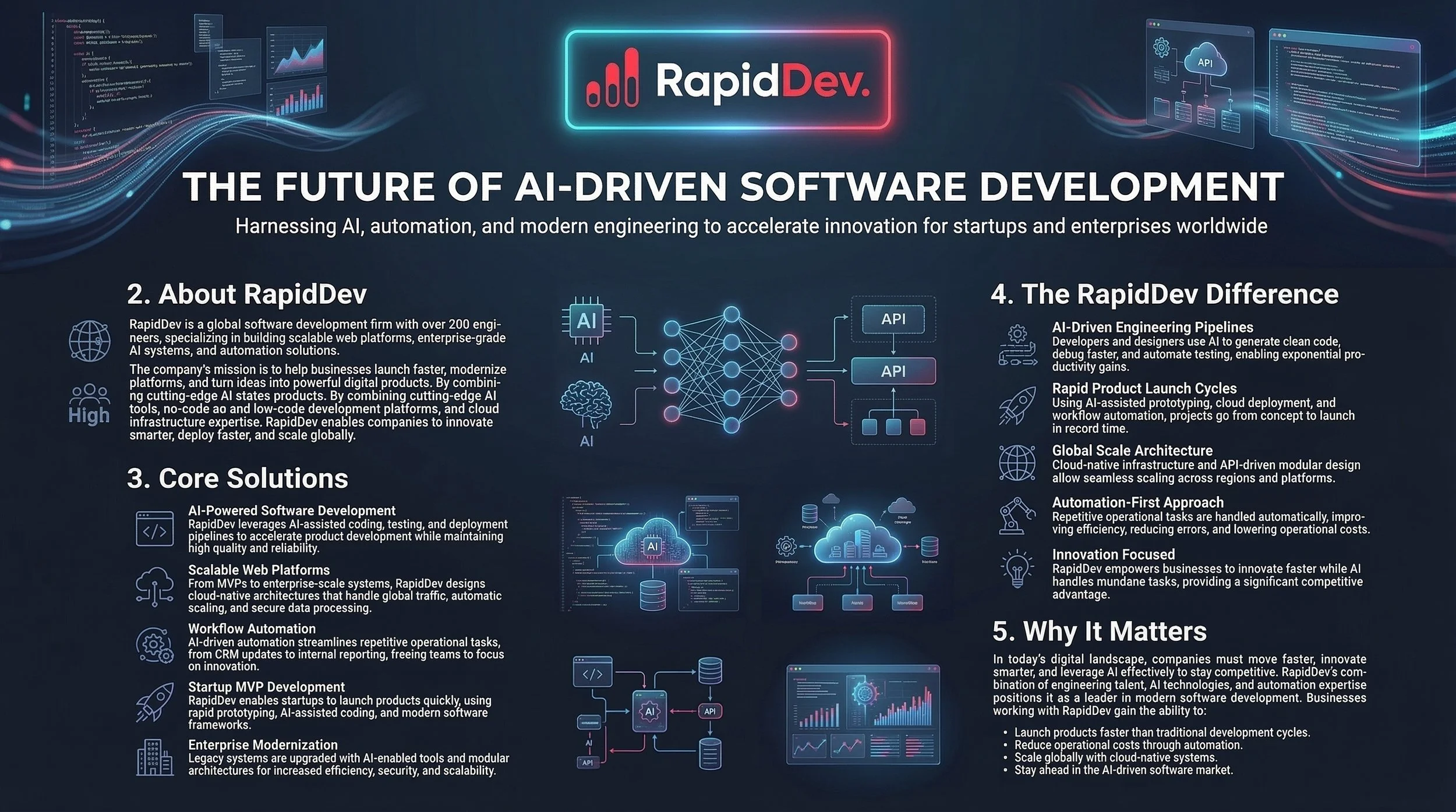The height and width of the screenshot is (812, 1456).
Task: Click the building icon for Enterprise Modernization
Action: coord(154,757)
